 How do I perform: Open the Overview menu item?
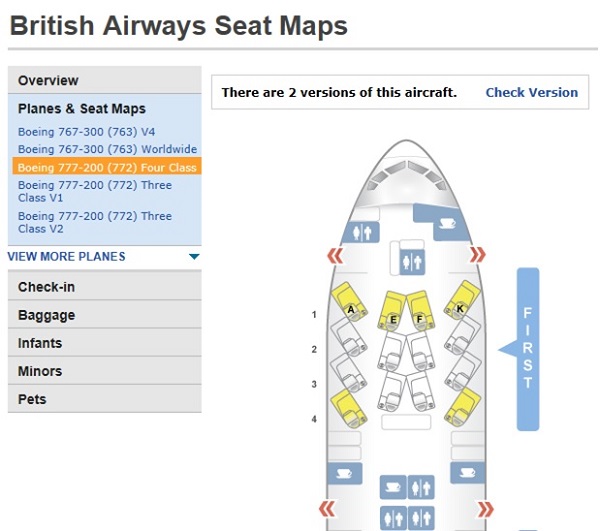tap(104, 80)
